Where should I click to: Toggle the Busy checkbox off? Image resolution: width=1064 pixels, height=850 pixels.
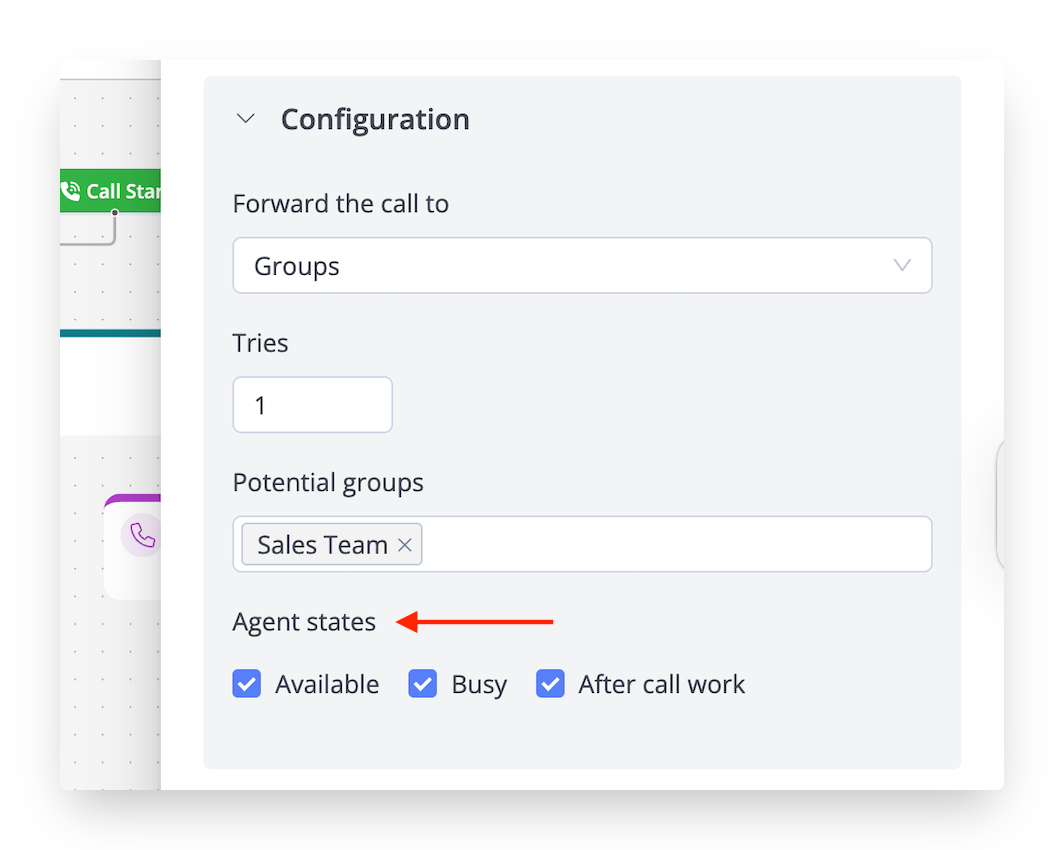pos(423,684)
